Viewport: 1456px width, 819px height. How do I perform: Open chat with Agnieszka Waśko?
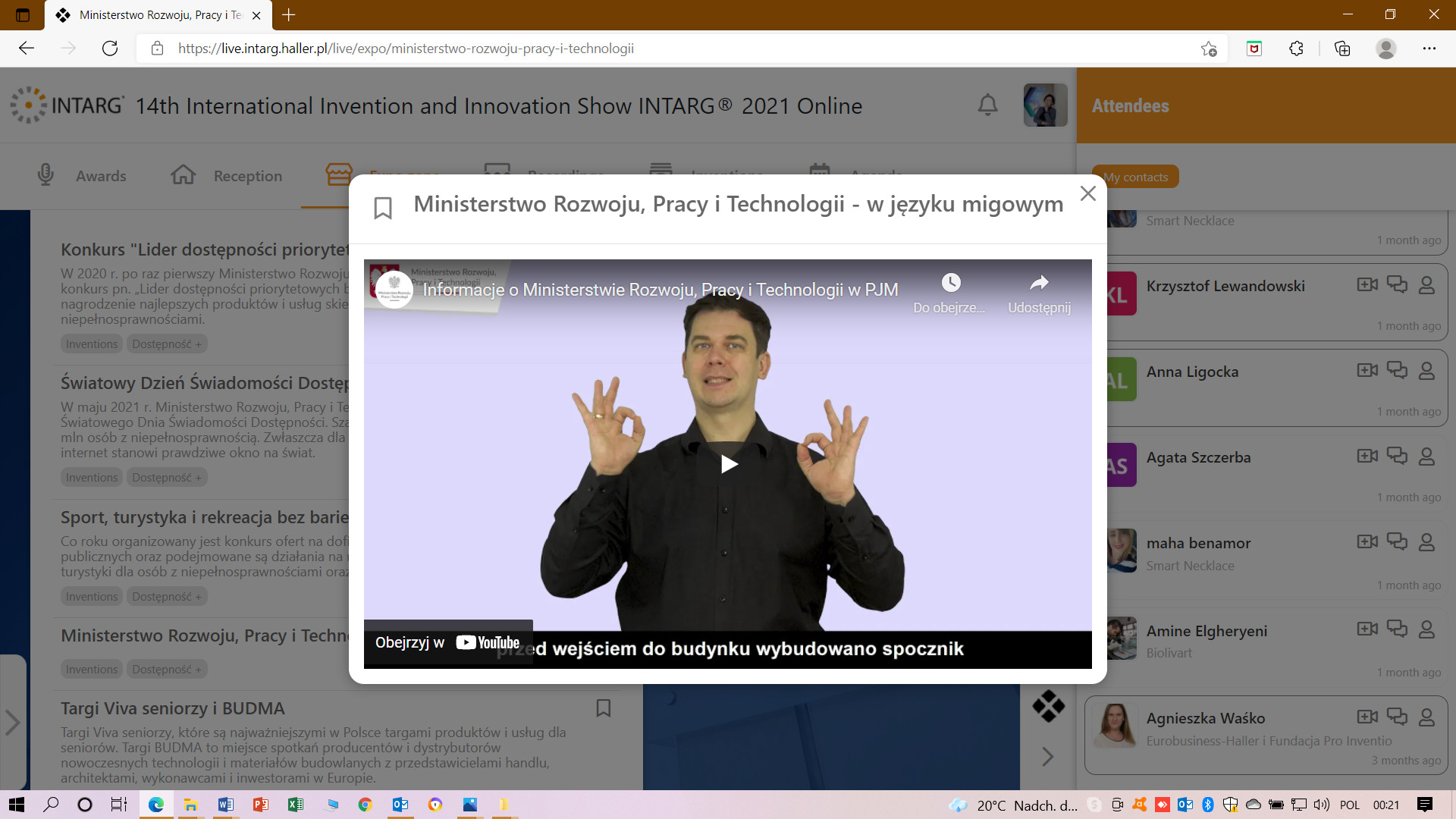point(1397,717)
